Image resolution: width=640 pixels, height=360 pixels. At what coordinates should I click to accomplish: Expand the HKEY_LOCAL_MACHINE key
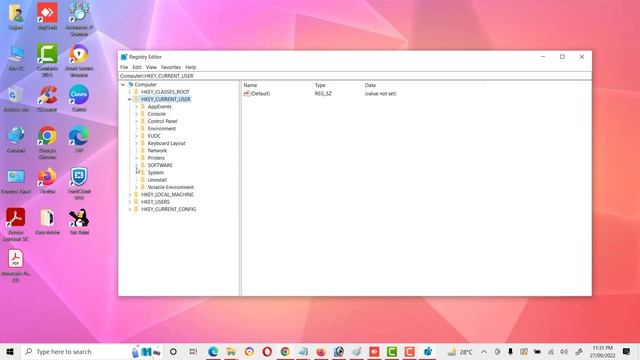tap(130, 195)
